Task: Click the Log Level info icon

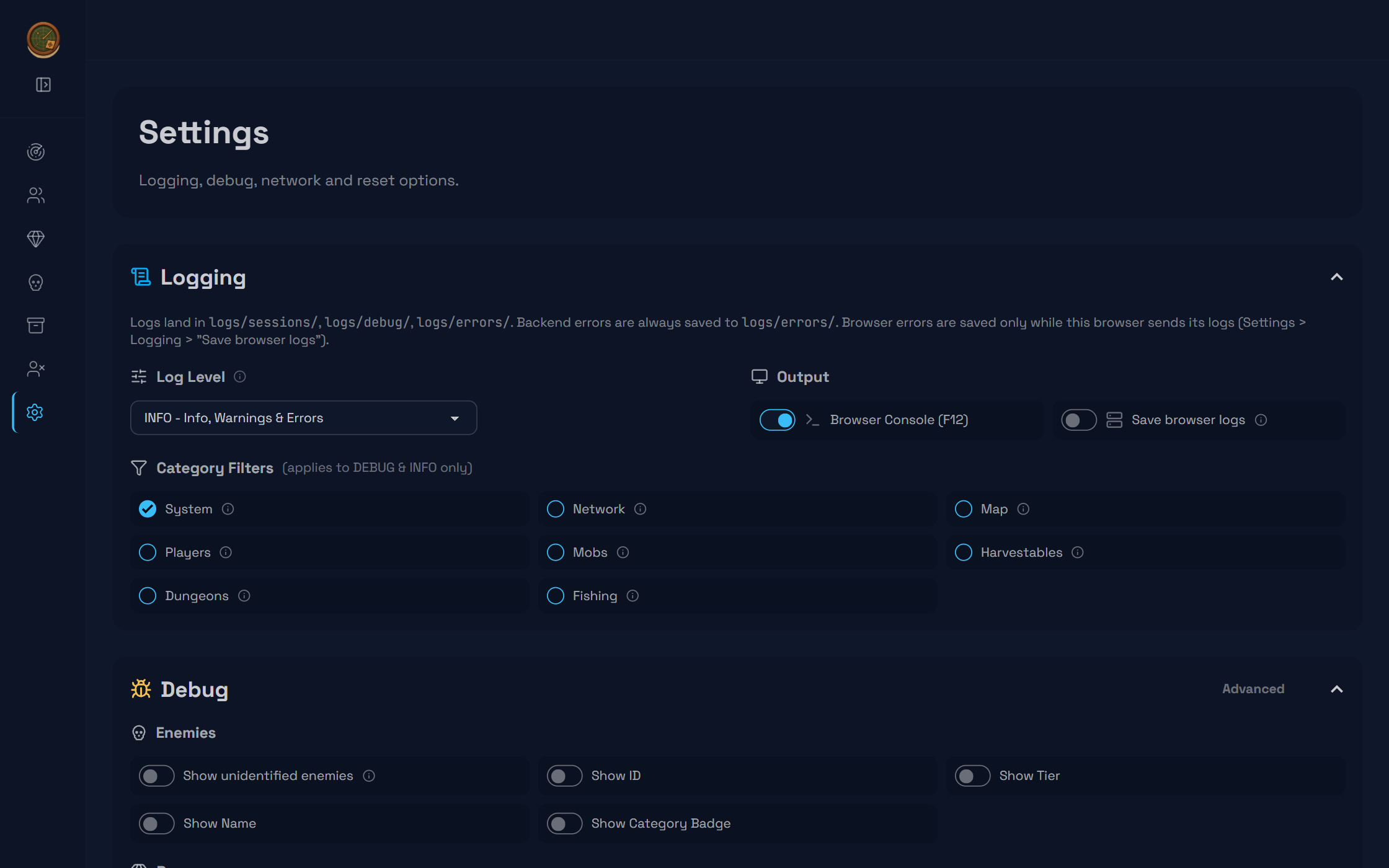Action: (x=240, y=376)
